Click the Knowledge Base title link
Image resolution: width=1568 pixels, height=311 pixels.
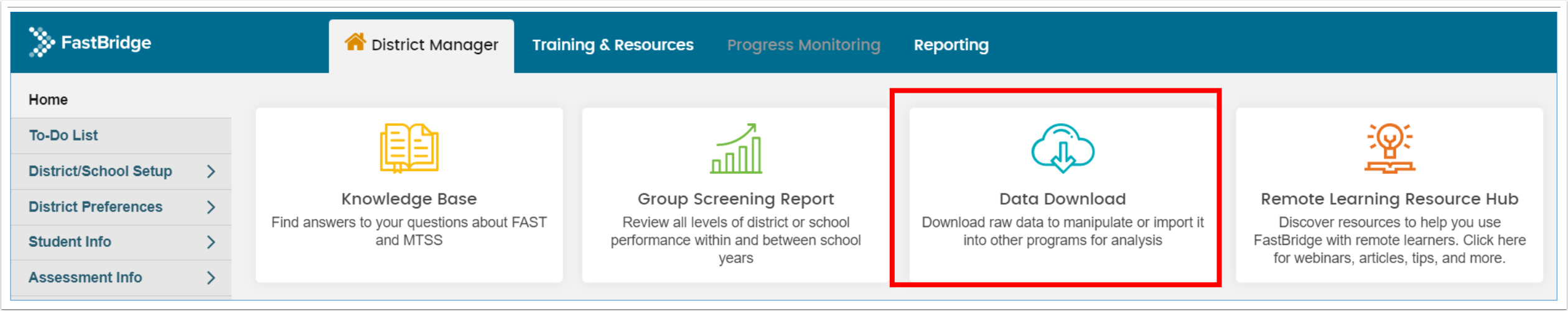(x=409, y=199)
